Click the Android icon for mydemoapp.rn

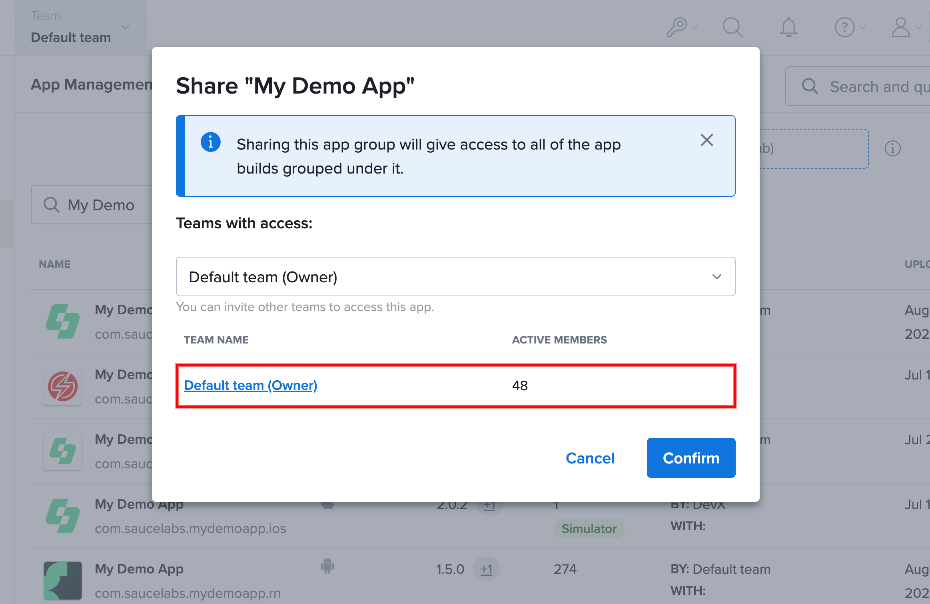coord(327,566)
